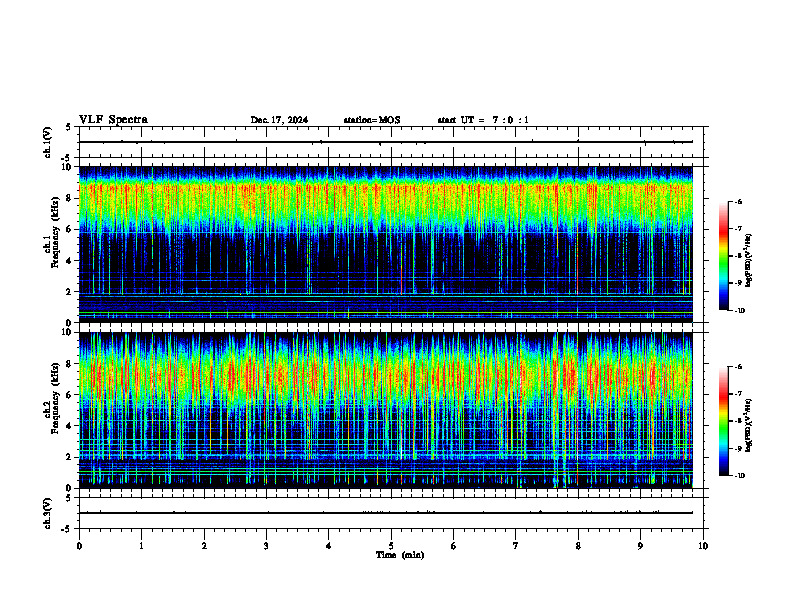The width and height of the screenshot is (792, 612).
Task: Click the ch.2 colorbar label 'log(PSD)(V²/Hz)'
Action: click(749, 425)
